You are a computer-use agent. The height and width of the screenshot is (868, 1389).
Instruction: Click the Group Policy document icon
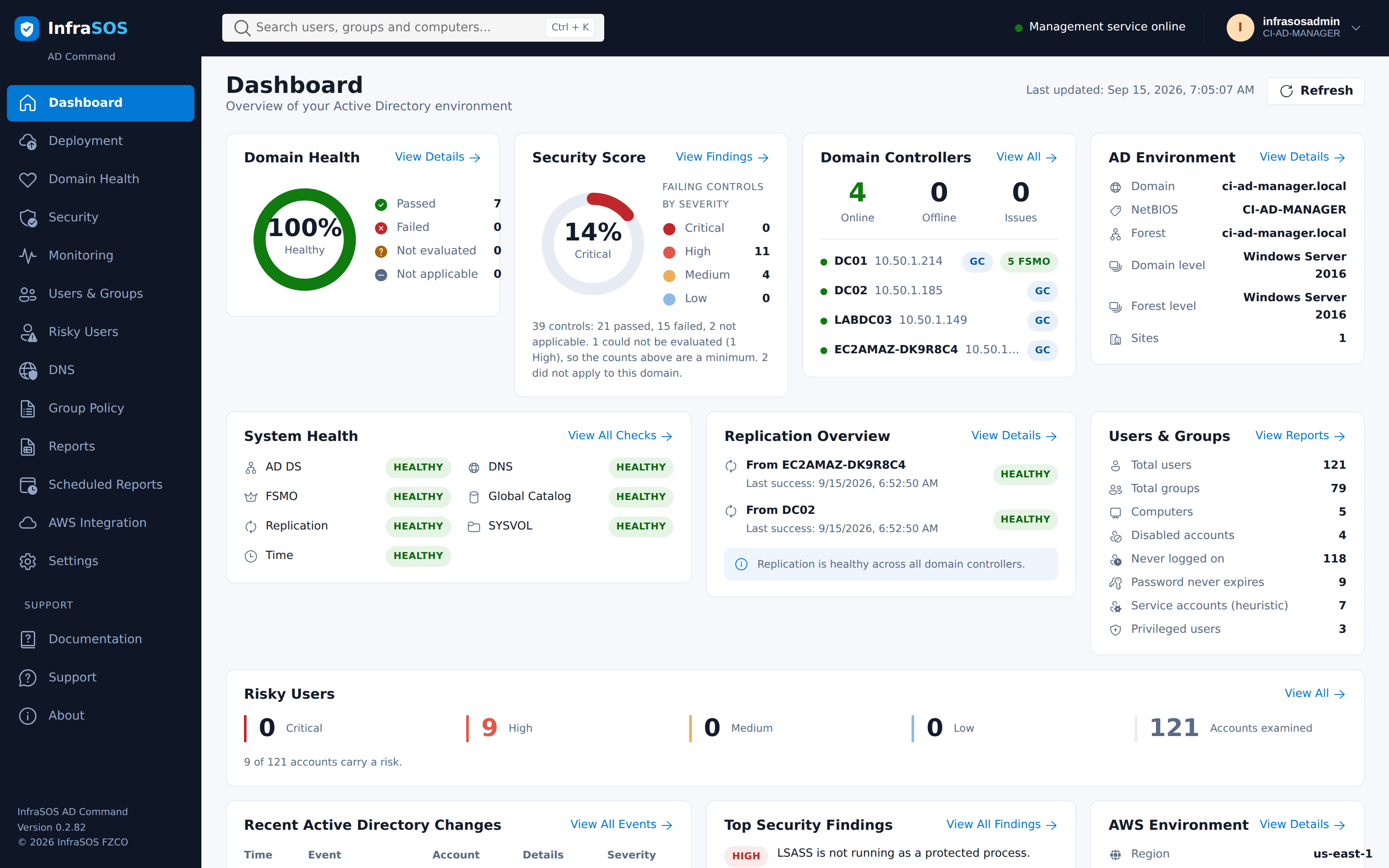click(x=27, y=409)
